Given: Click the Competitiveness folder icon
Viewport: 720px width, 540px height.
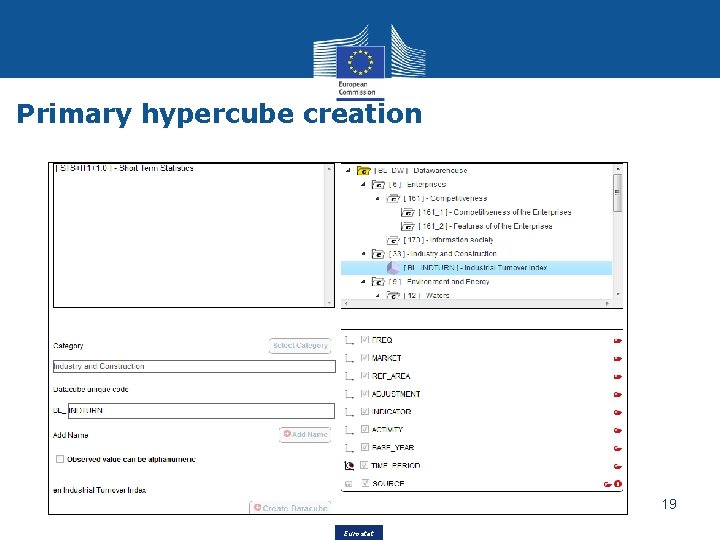Looking at the screenshot, I should pos(393,198).
